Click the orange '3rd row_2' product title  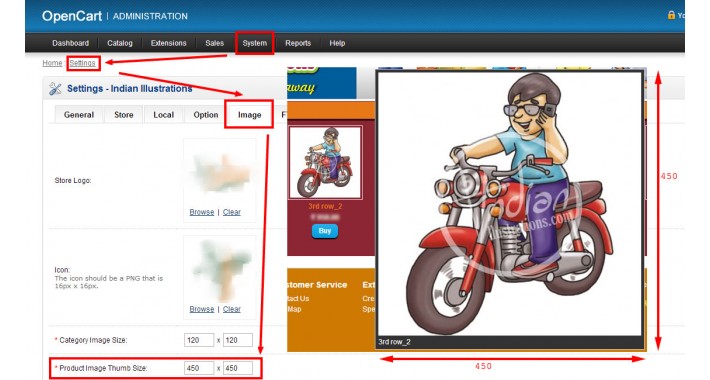pyautogui.click(x=325, y=206)
